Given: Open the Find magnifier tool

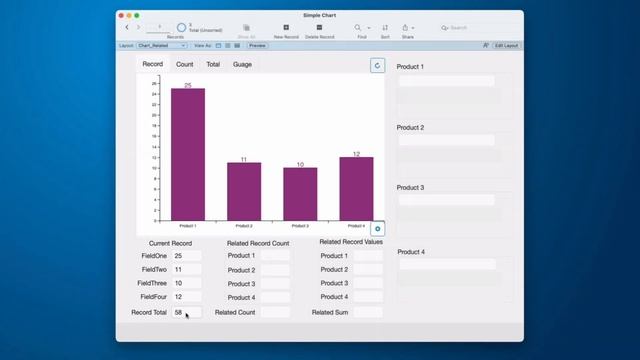Looking at the screenshot, I should pyautogui.click(x=358, y=27).
